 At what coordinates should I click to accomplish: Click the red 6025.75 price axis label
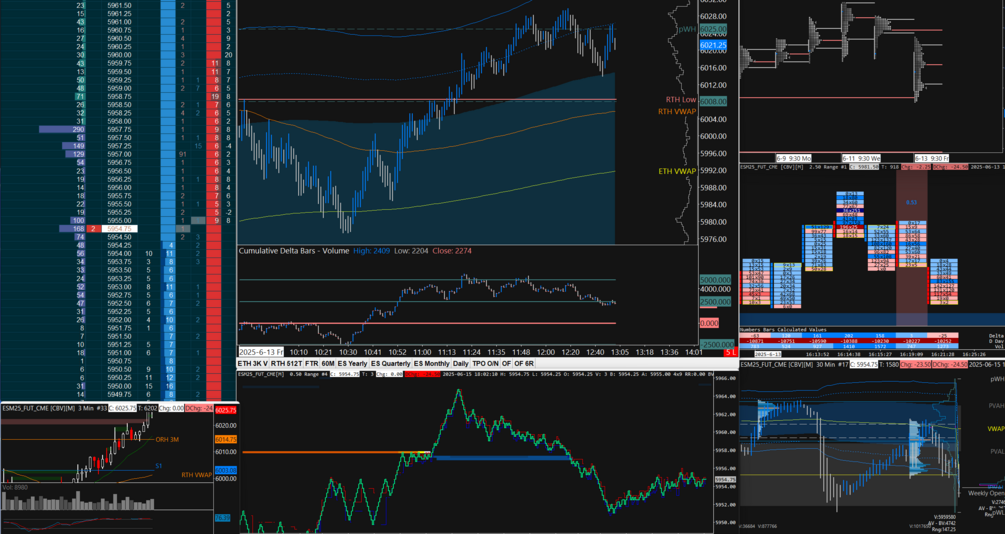[x=226, y=410]
